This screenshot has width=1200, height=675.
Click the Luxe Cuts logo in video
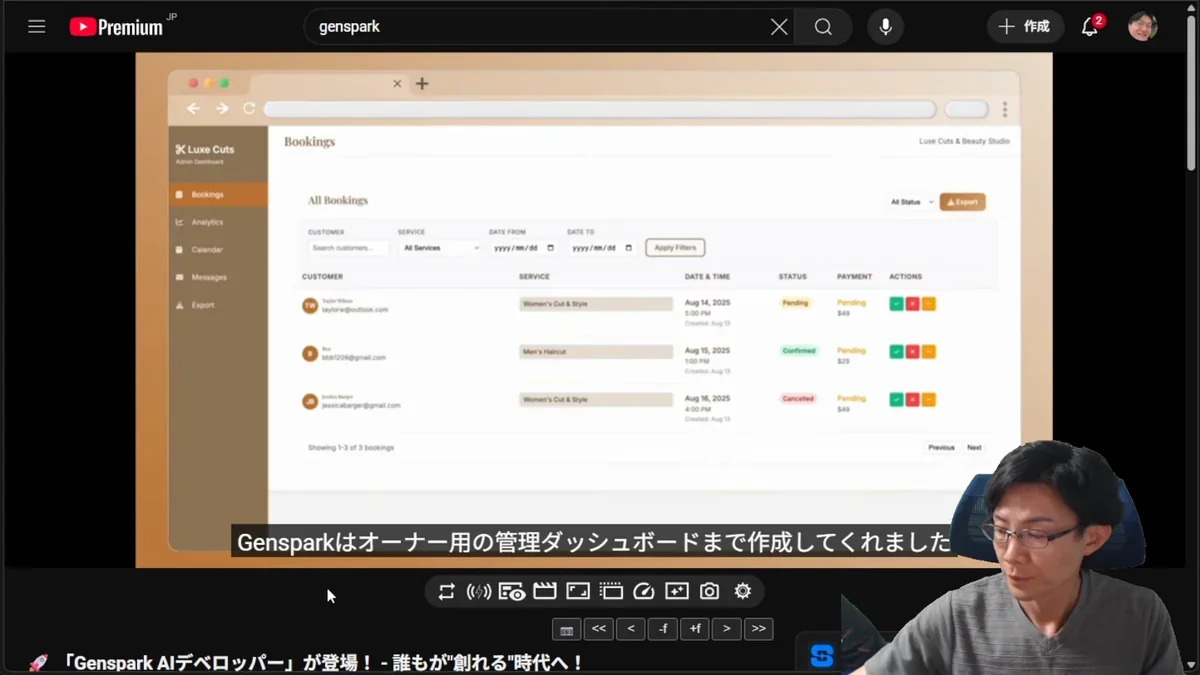[x=205, y=150]
